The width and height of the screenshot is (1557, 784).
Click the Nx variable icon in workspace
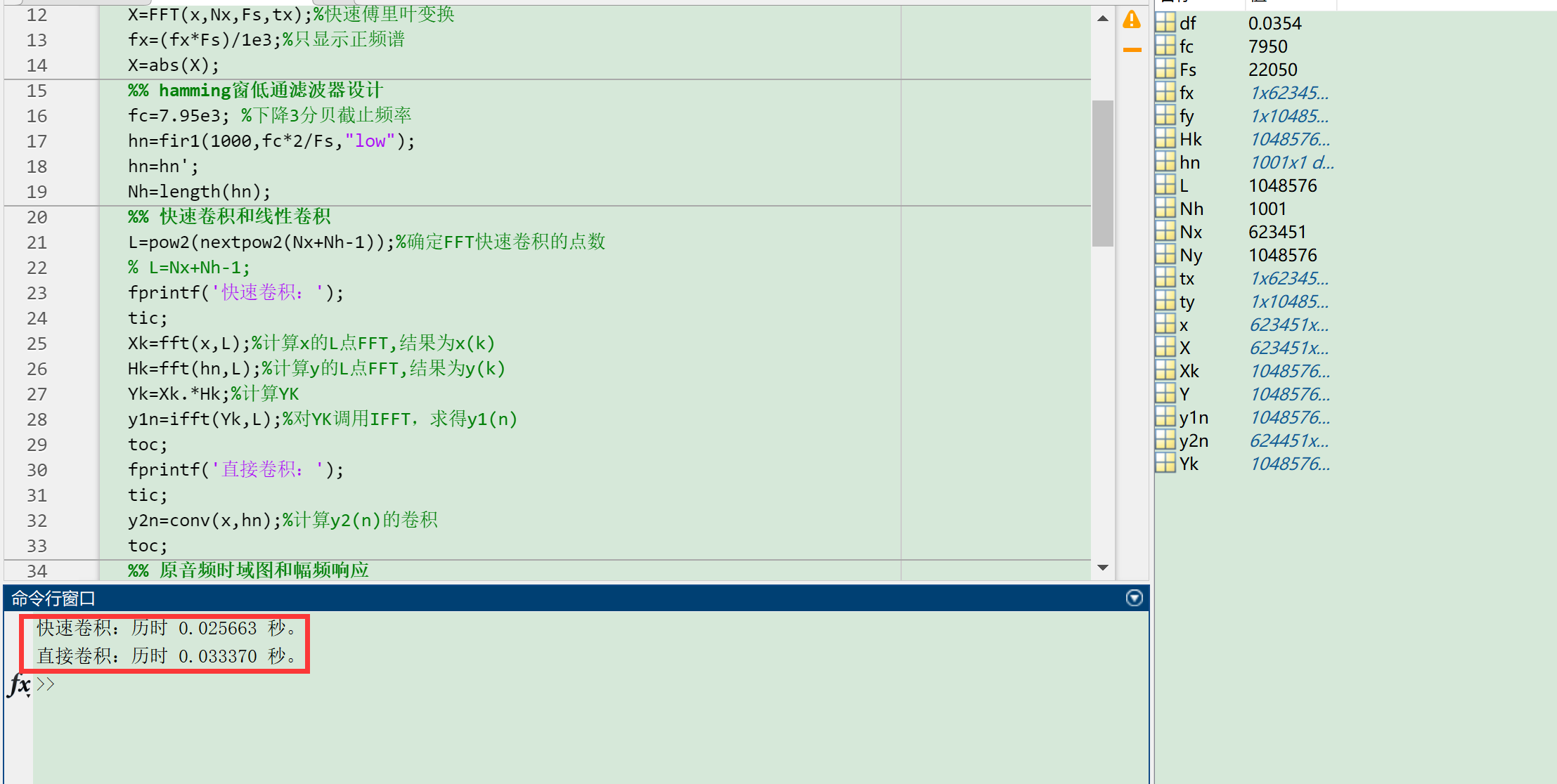[x=1165, y=232]
